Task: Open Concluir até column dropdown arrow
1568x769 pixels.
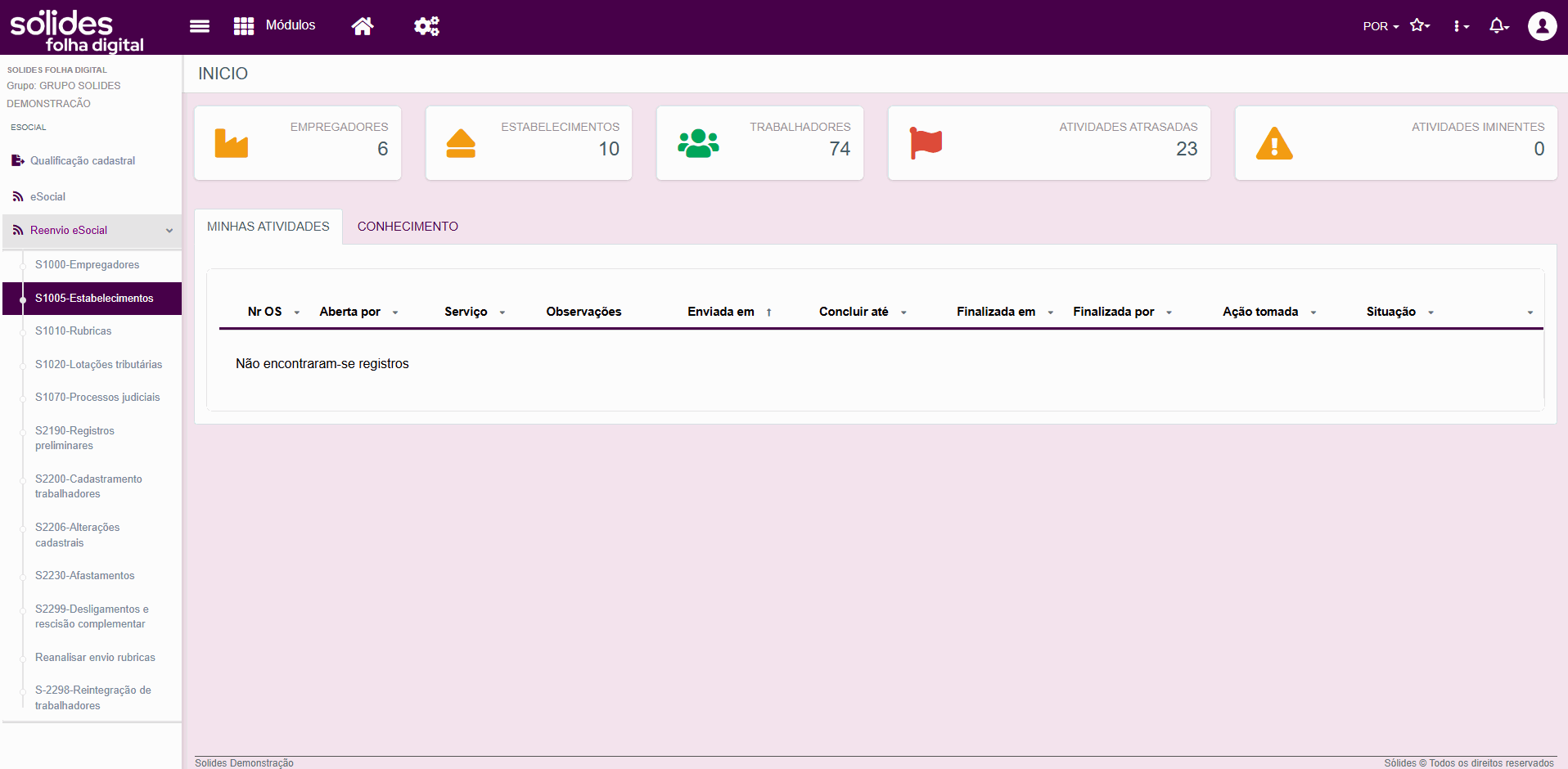Action: pyautogui.click(x=903, y=313)
